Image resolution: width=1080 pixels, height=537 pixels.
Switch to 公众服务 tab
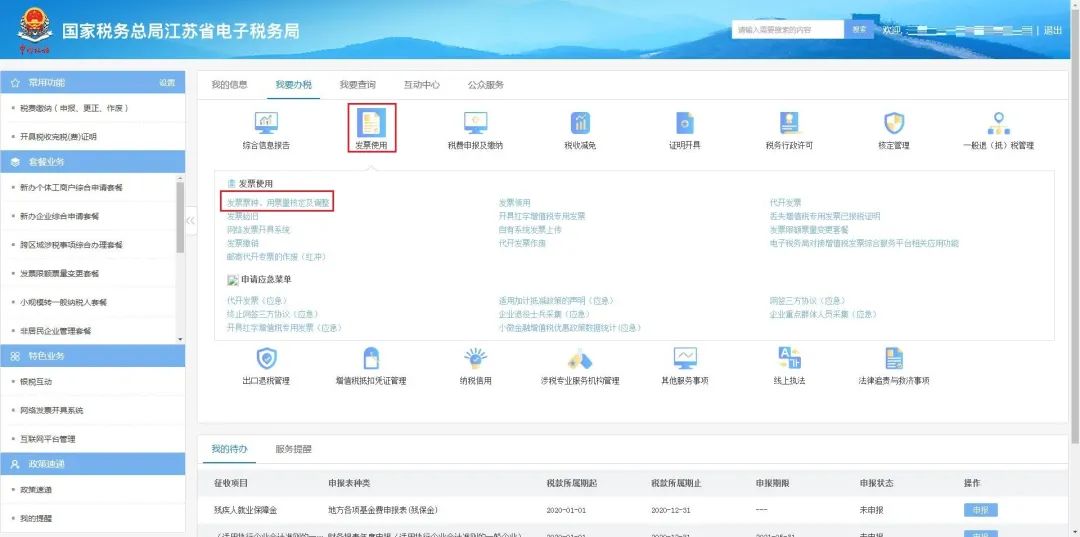(x=486, y=85)
